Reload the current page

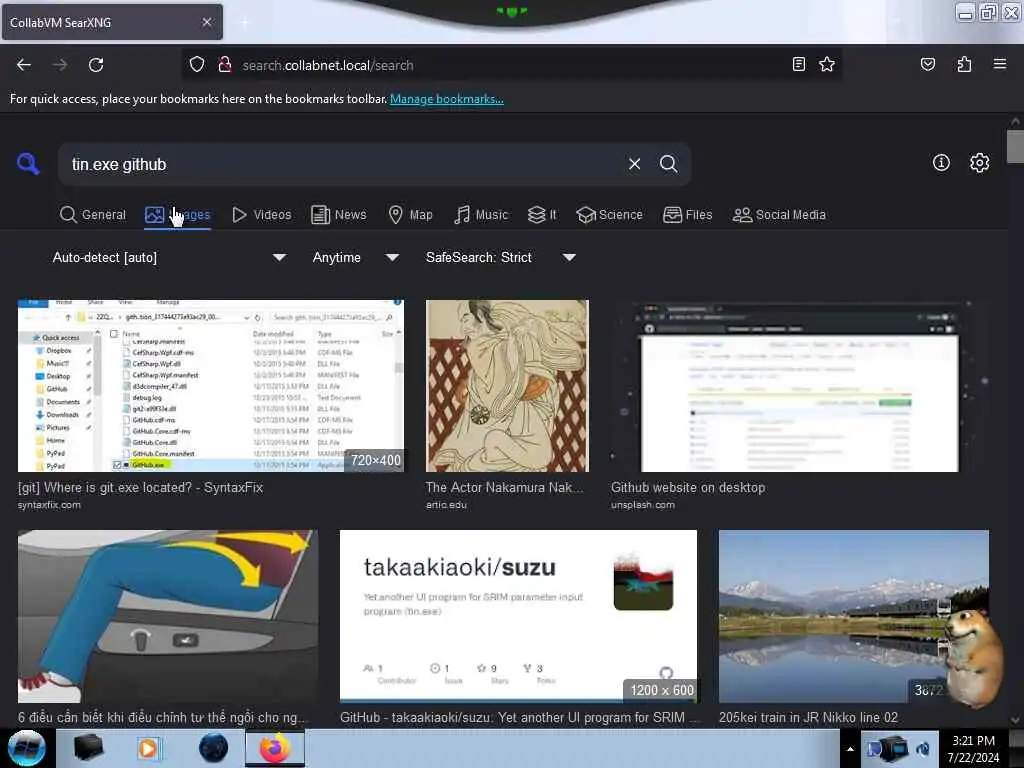[x=96, y=65]
